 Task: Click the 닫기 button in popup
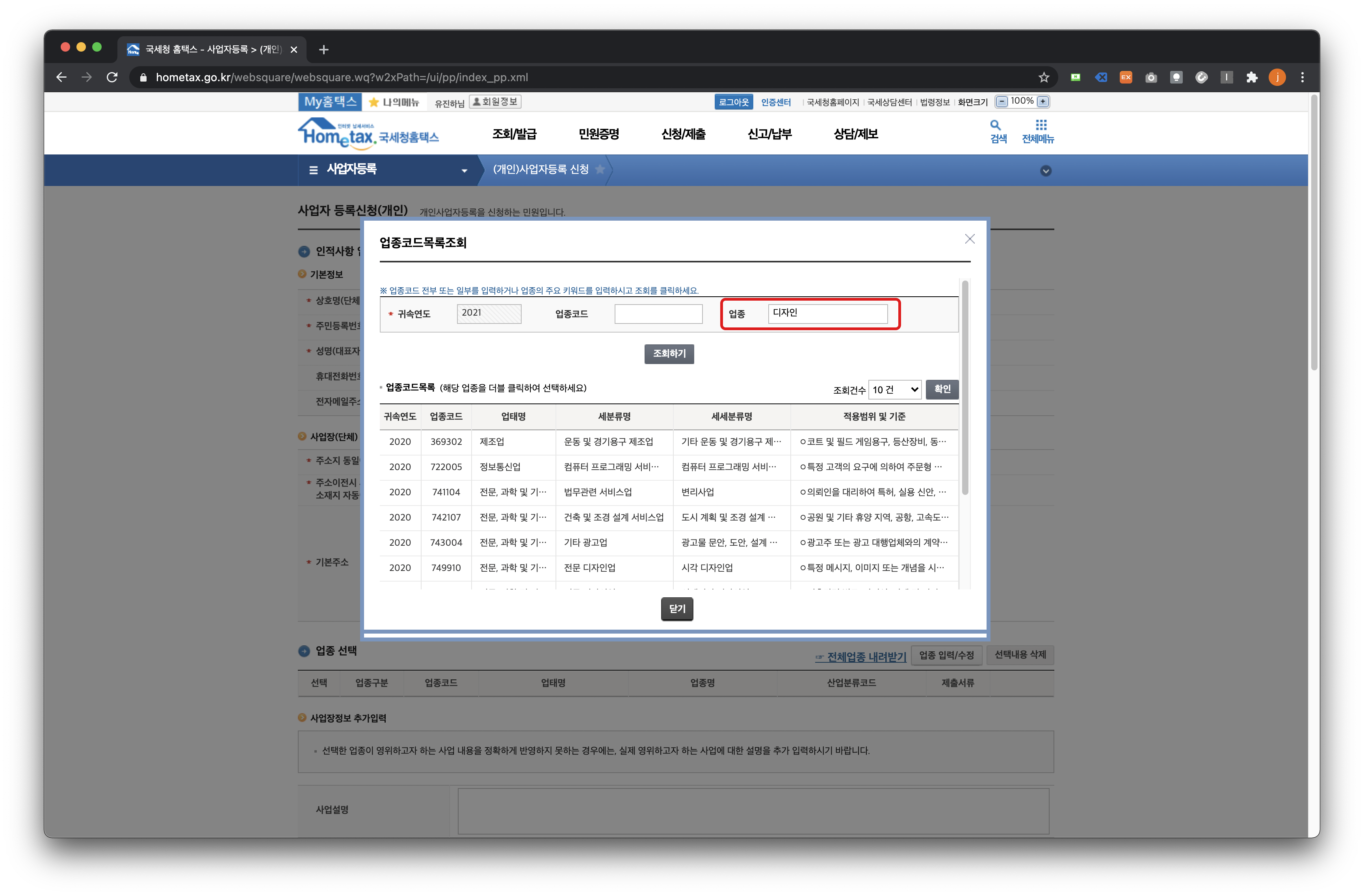(677, 609)
